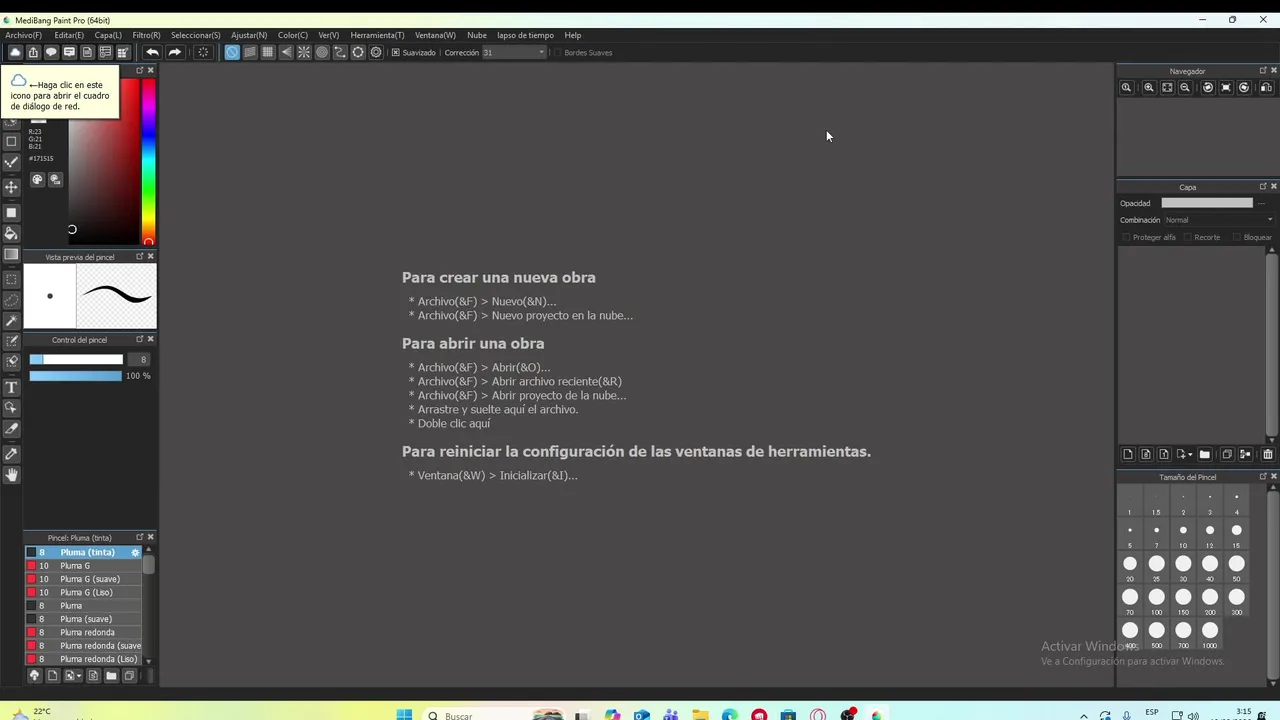Click the brush stroke preview thumbnail
1280x720 pixels.
[116, 296]
